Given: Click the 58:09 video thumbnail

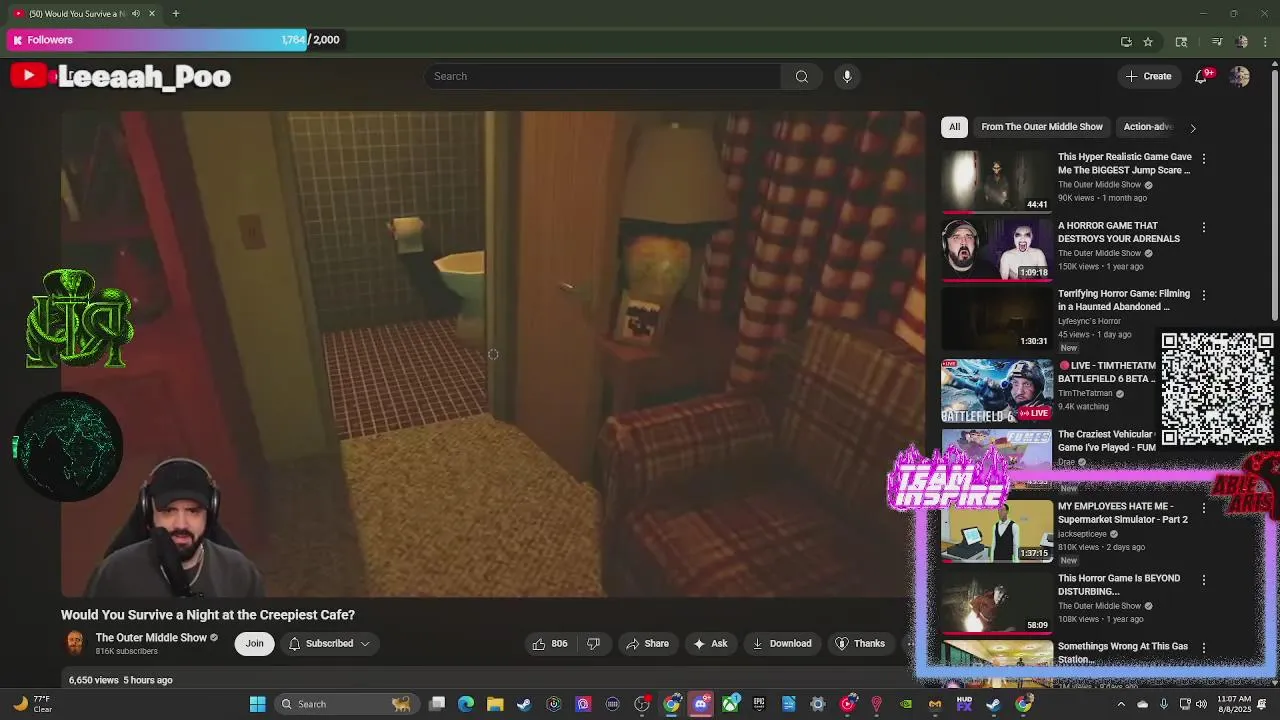Looking at the screenshot, I should click(997, 602).
